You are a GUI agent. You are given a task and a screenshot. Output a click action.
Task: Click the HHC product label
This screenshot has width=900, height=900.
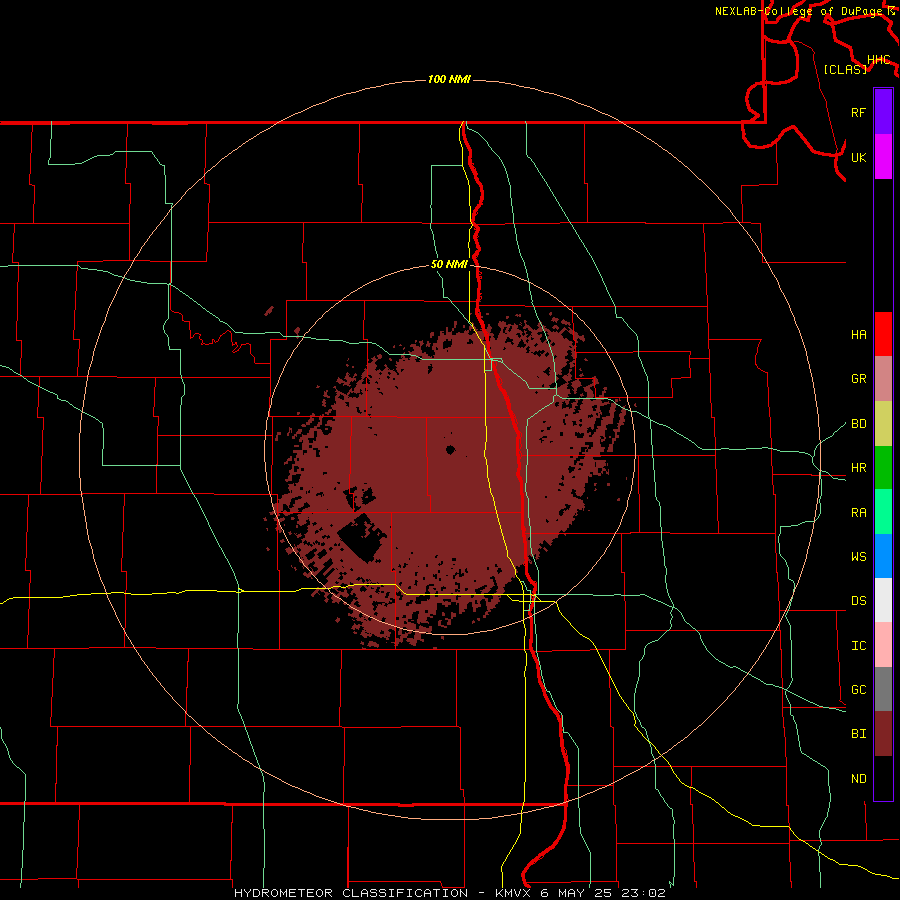click(x=878, y=59)
